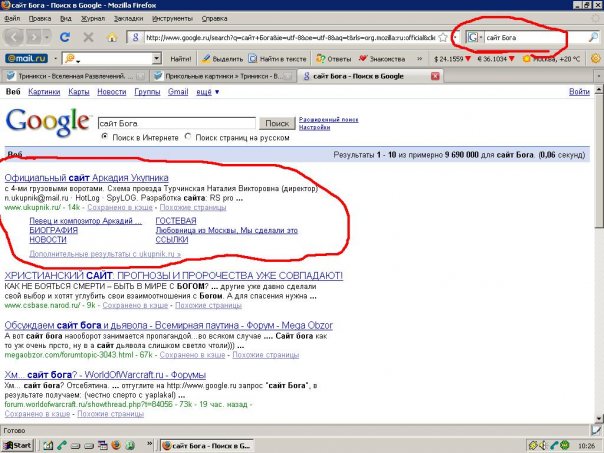Open the Windows Start button
Image resolution: width=604 pixels, height=453 pixels.
pos(17,445)
